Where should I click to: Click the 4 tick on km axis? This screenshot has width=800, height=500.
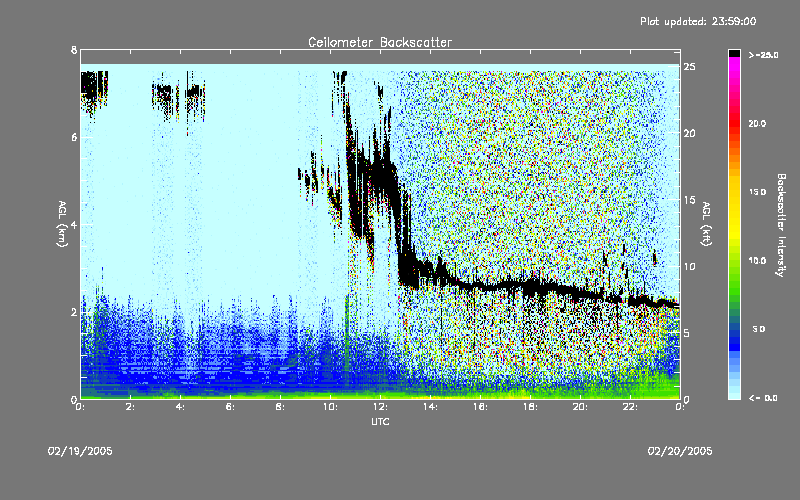coord(74,224)
